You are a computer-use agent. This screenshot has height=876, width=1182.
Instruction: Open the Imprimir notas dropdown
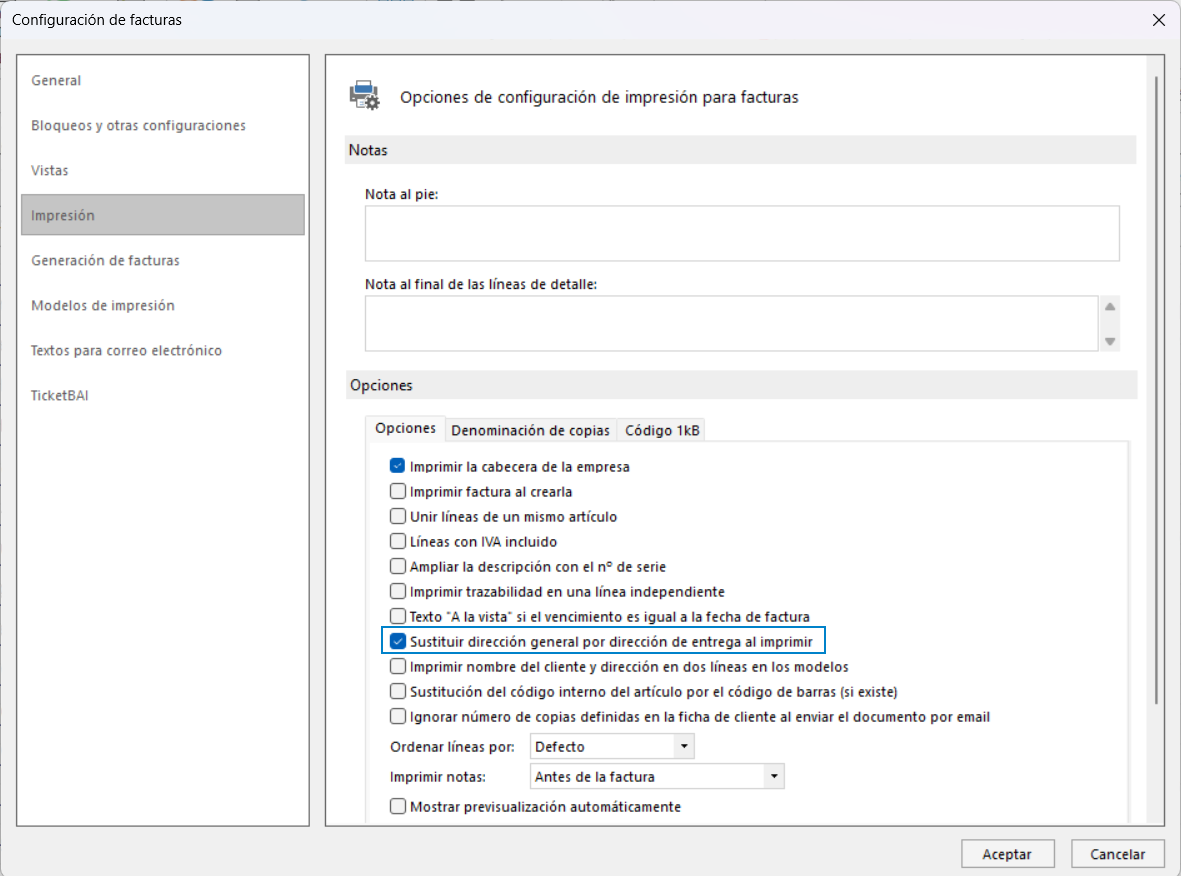[657, 776]
